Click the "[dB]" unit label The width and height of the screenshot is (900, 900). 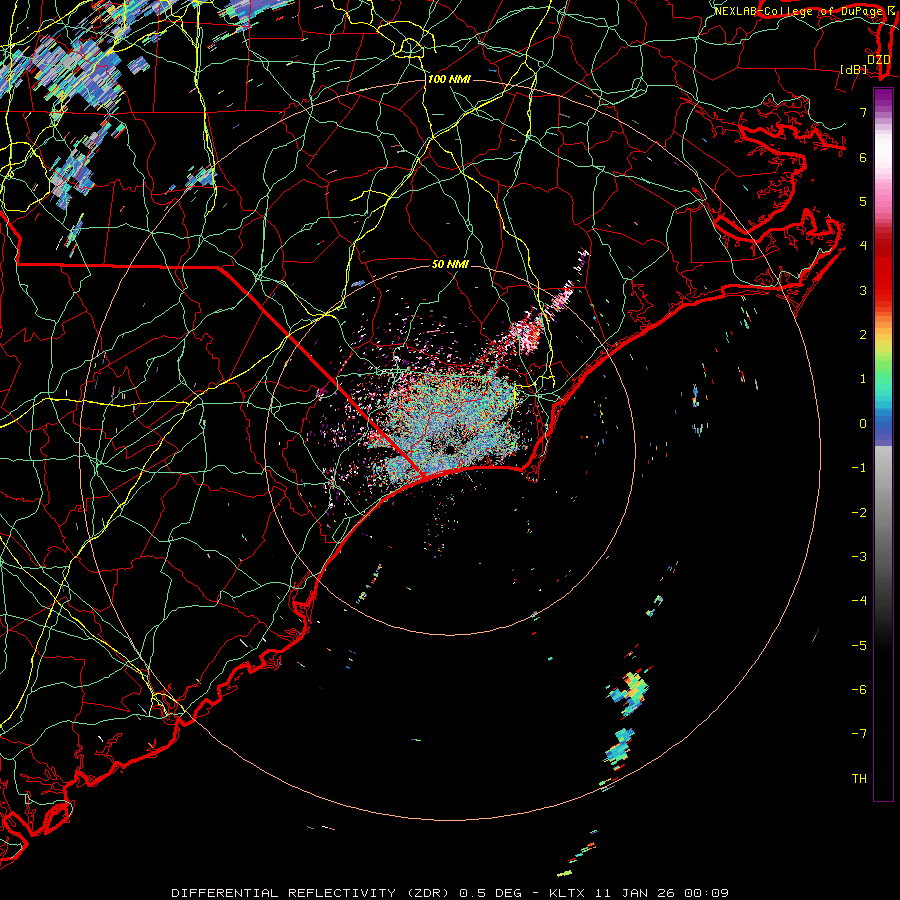(x=854, y=70)
